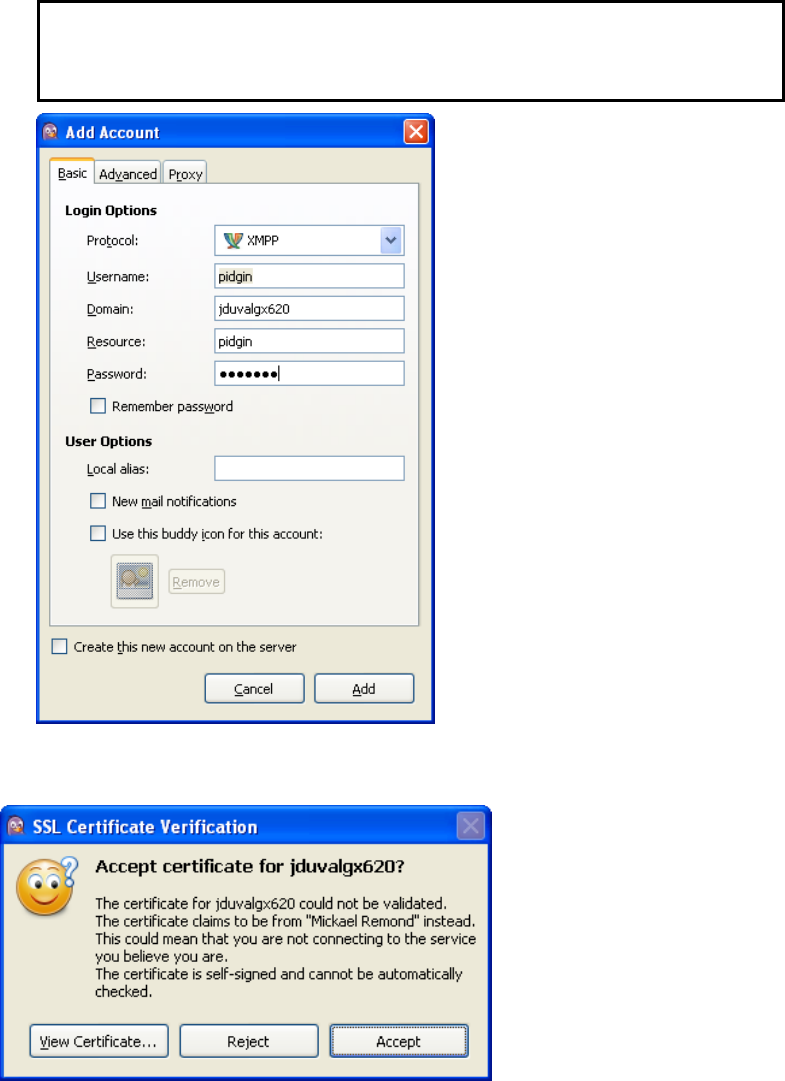Reject the certificate
The width and height of the screenshot is (785, 1081).
coord(249,1041)
